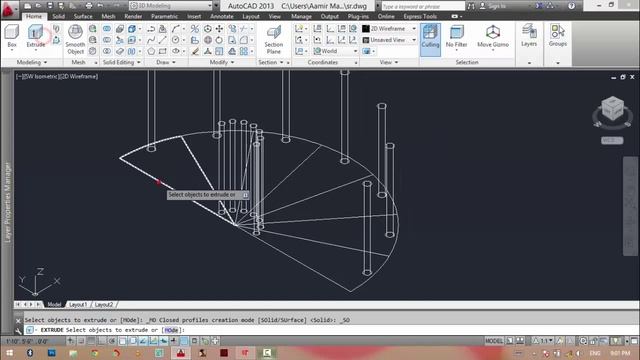Click the Save icon in quick access
The width and height of the screenshot is (640, 360).
tap(50, 6)
